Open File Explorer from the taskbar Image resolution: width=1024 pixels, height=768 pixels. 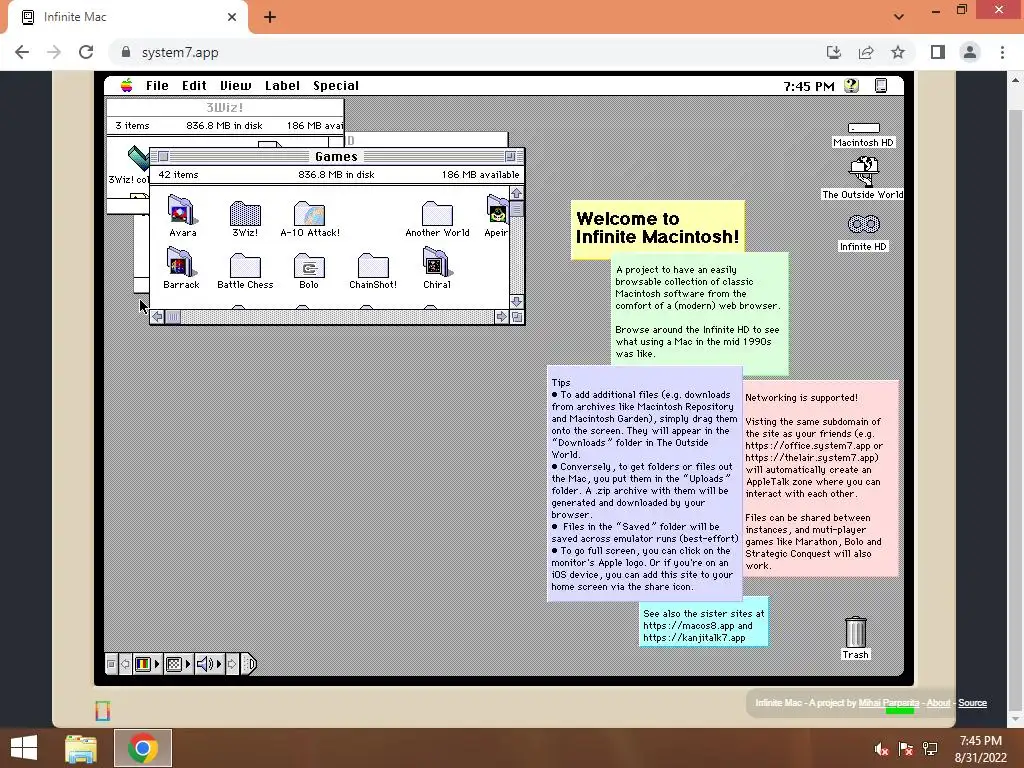[x=81, y=748]
